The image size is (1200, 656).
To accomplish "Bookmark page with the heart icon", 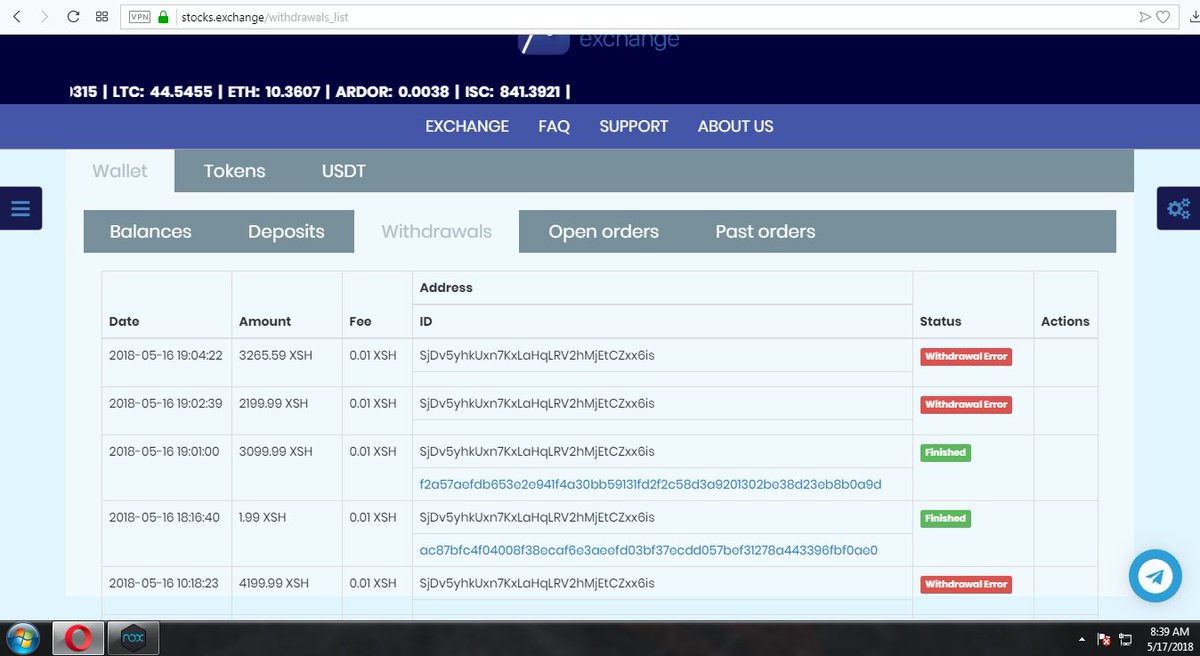I will click(1164, 17).
